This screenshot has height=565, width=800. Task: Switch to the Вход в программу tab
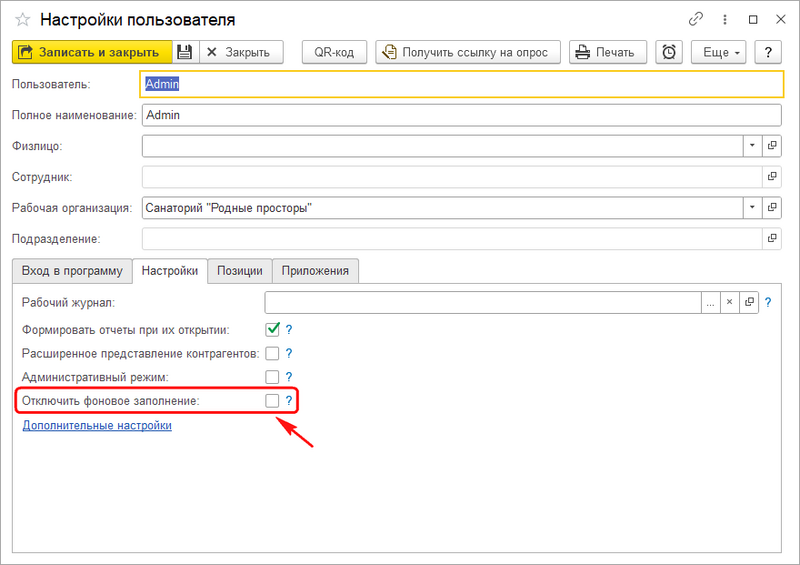[72, 271]
